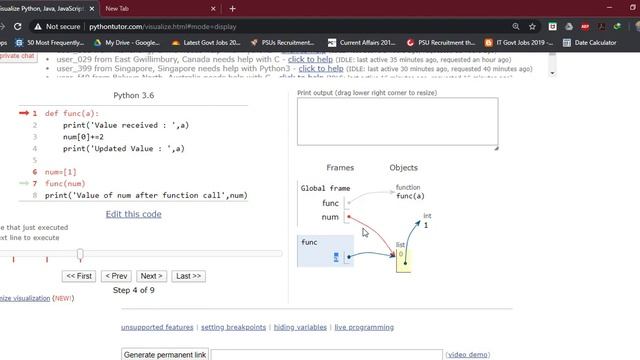640x360 pixels.
Task: Switch to the Visualize Python, Java tab
Action: (x=45, y=9)
